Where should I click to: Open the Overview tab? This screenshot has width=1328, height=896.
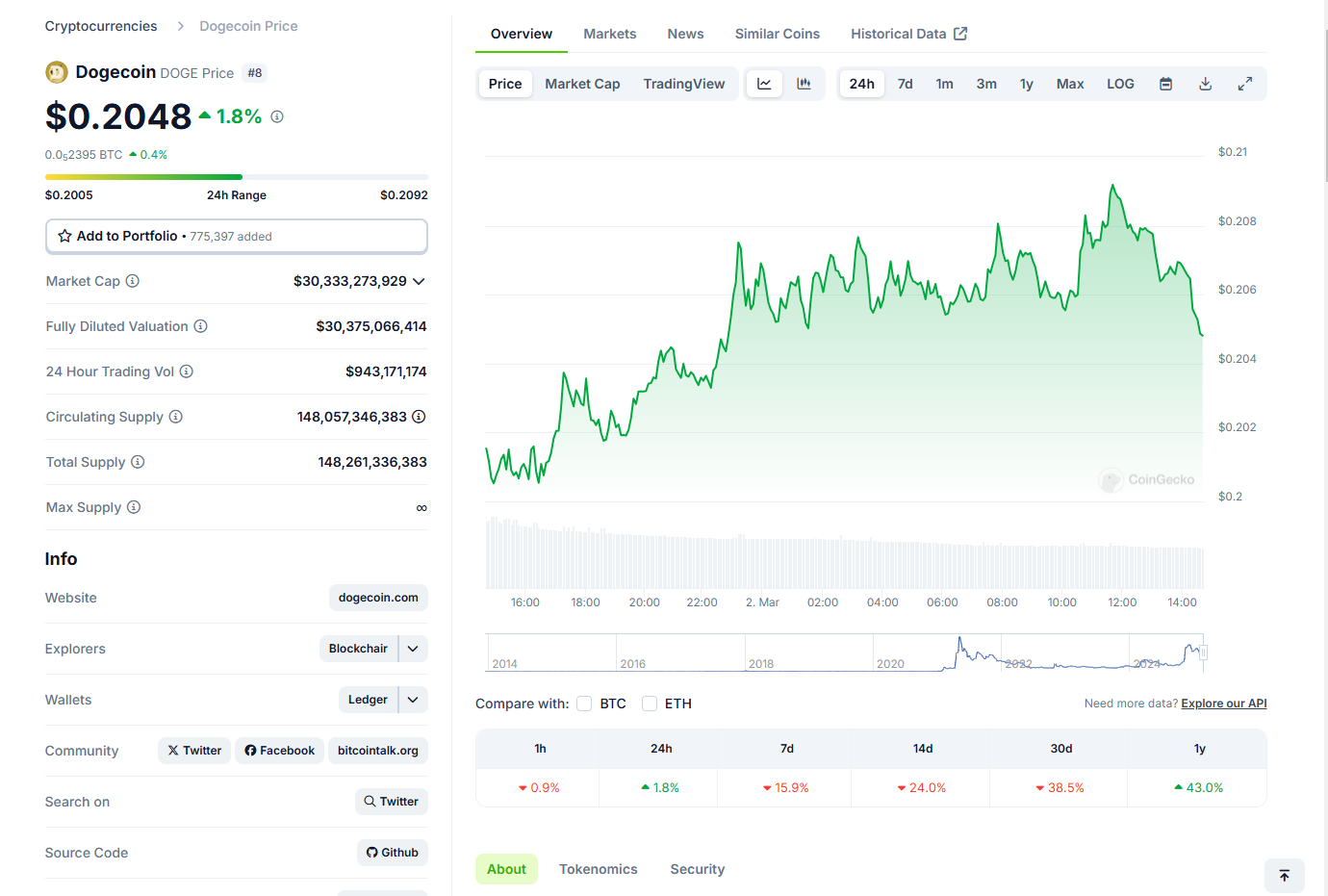(x=522, y=34)
